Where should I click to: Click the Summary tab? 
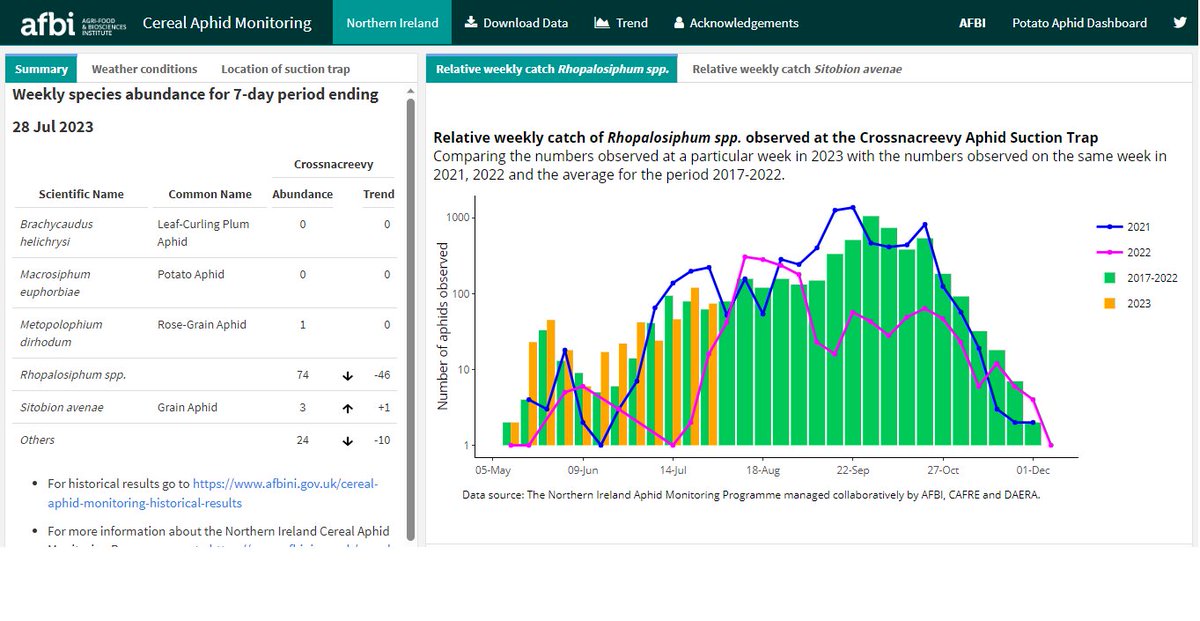(41, 69)
